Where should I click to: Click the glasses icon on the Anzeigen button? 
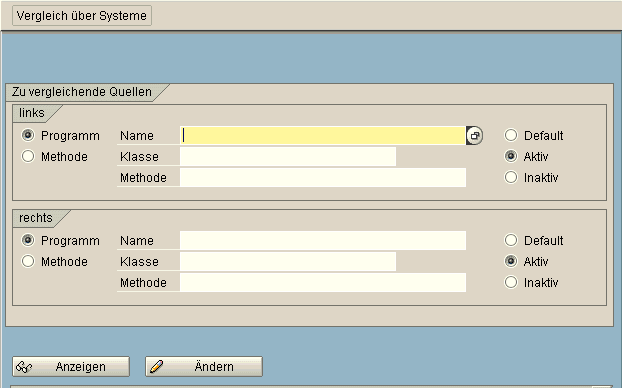pyautogui.click(x=24, y=367)
